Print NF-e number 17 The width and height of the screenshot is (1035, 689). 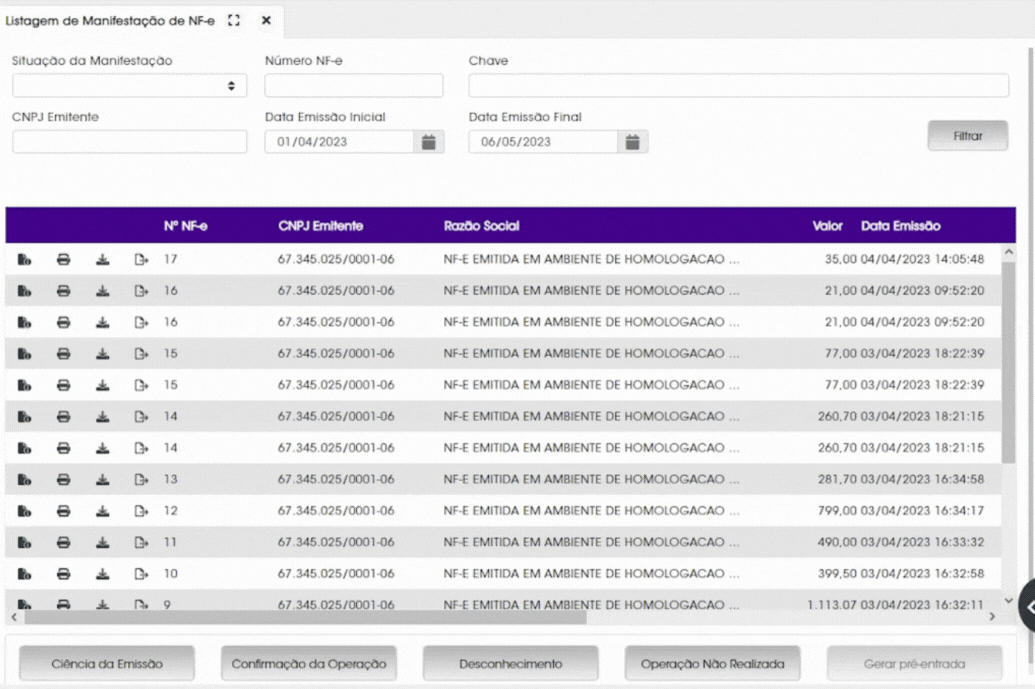pos(63,259)
